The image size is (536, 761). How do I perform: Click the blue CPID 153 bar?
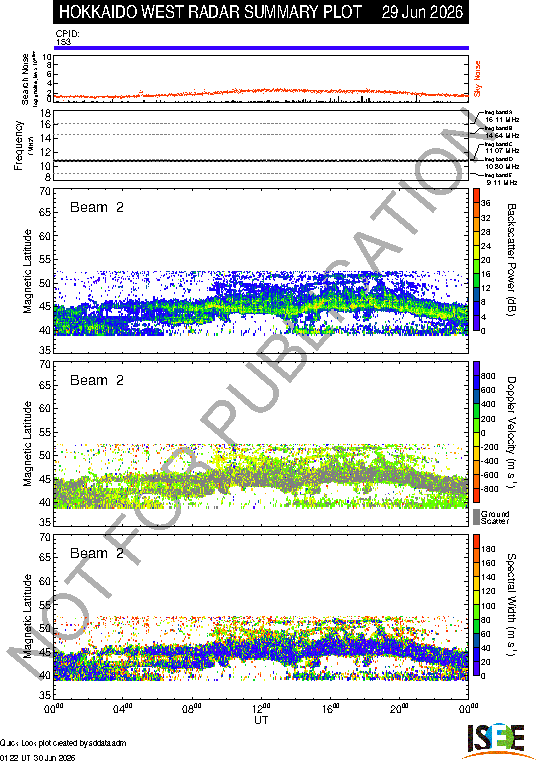coord(261,48)
